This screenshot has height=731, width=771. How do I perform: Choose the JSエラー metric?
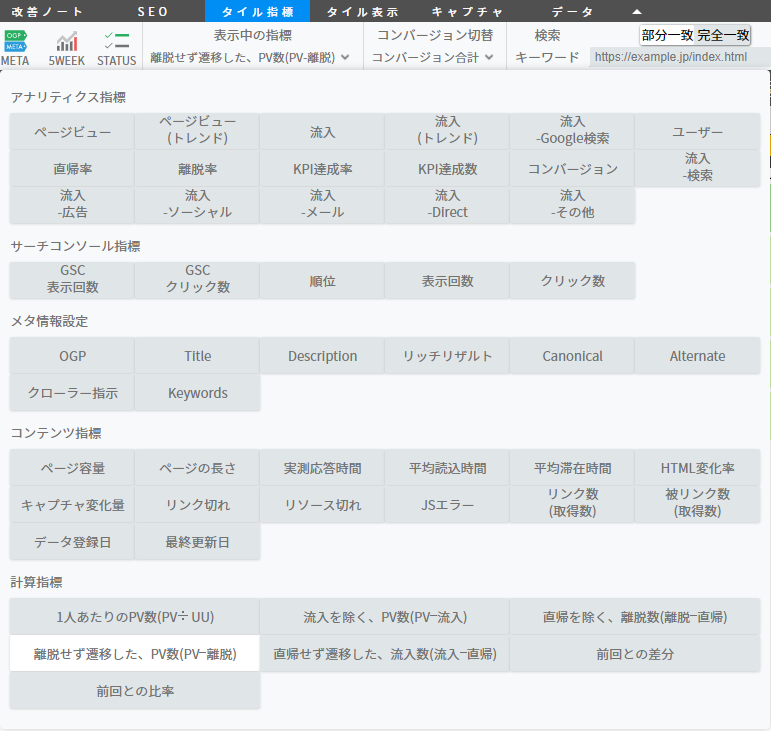(x=447, y=504)
